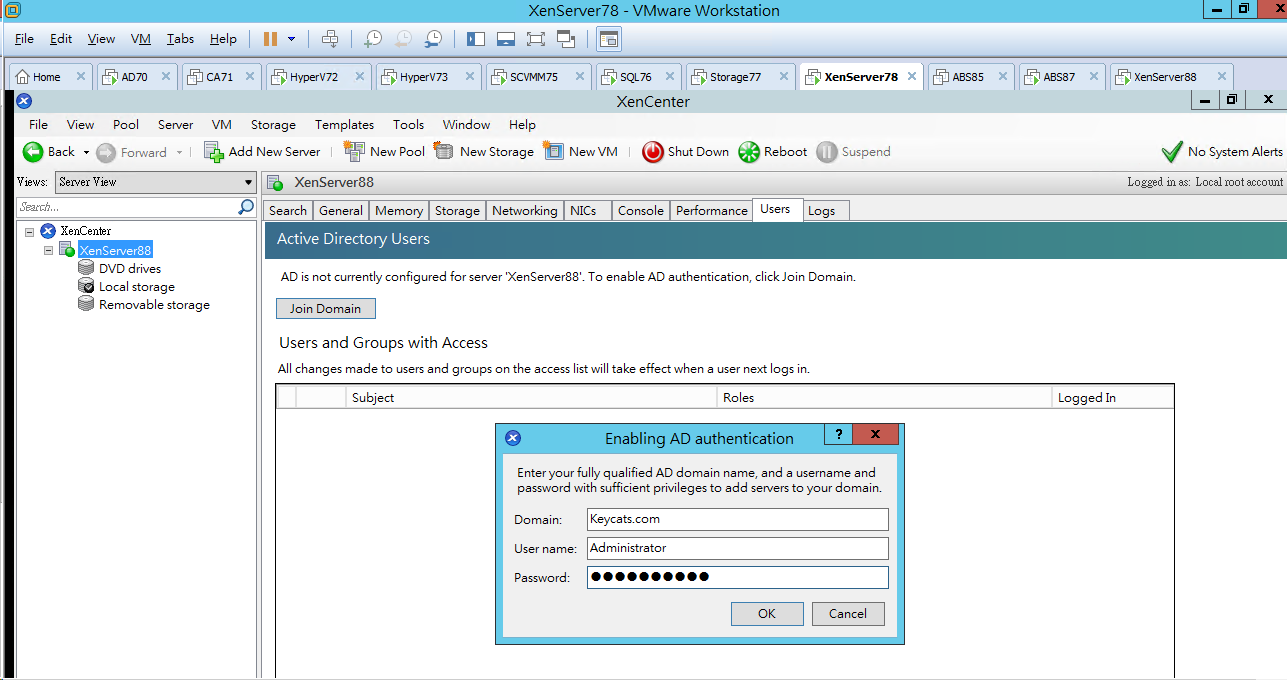
Task: Open the VMware VM menu
Action: (141, 39)
